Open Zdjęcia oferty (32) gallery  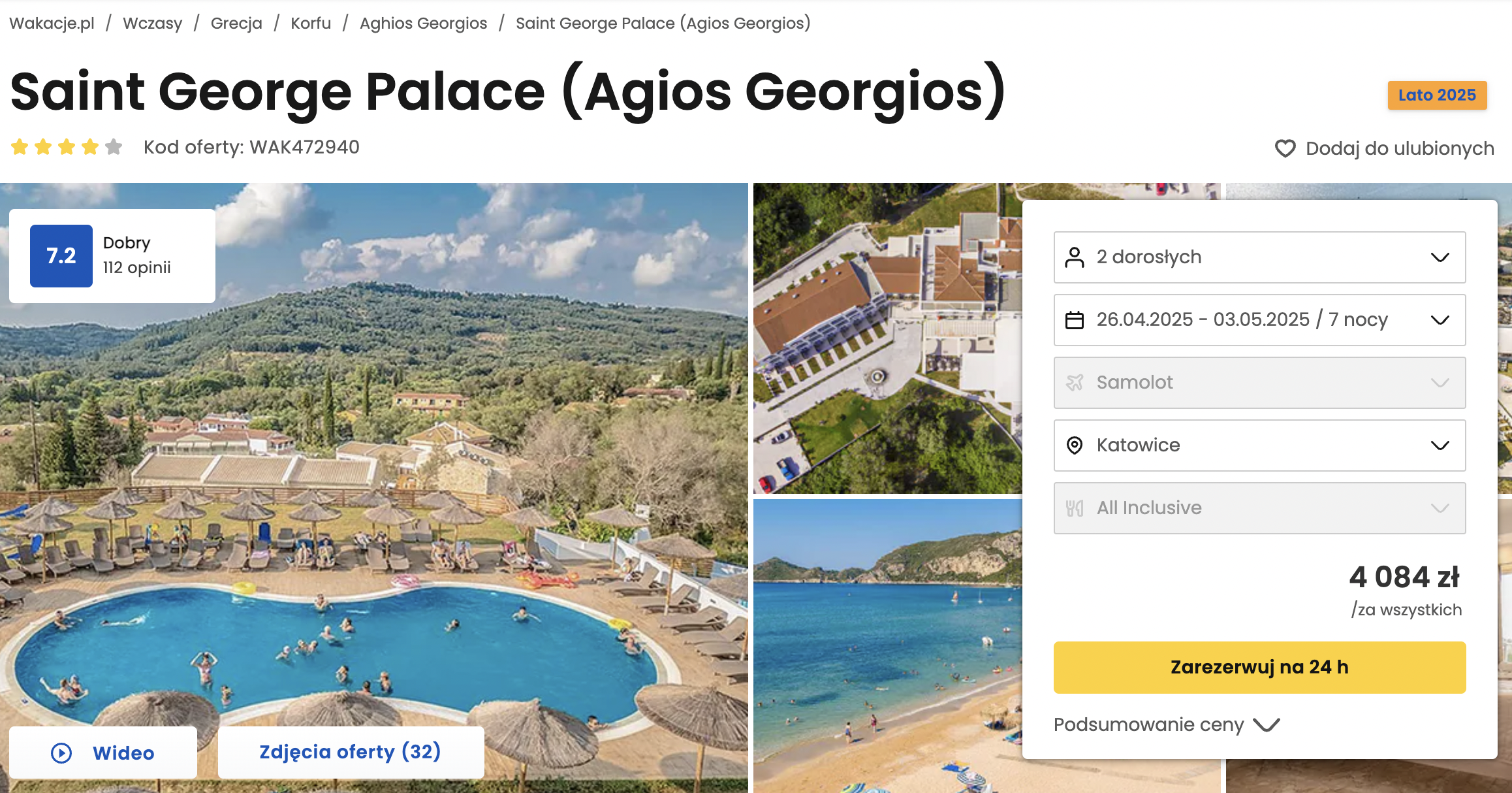click(x=351, y=753)
